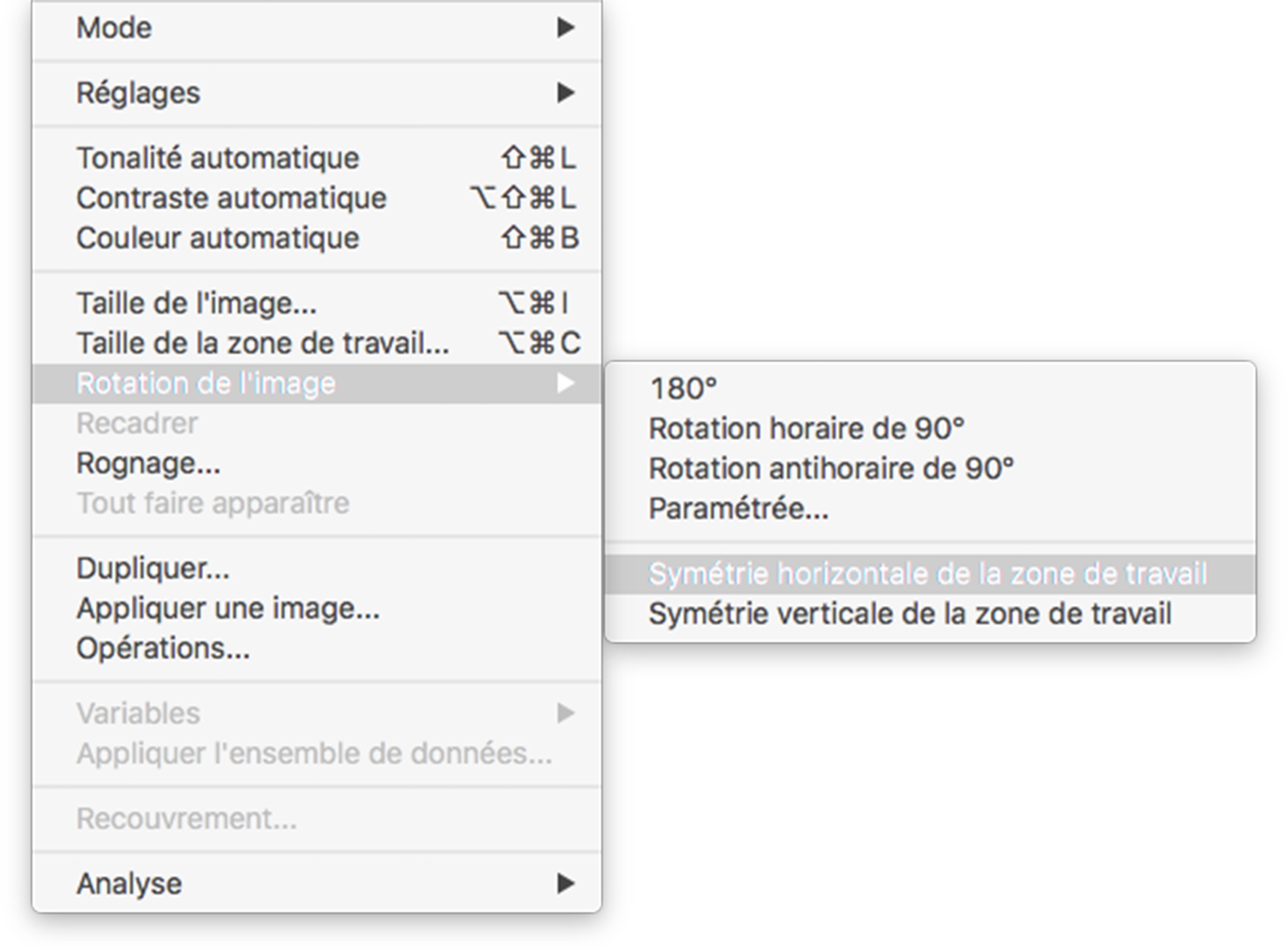Choose Tonalité automatique
Image resolution: width=1288 pixels, height=951 pixels.
tap(218, 157)
